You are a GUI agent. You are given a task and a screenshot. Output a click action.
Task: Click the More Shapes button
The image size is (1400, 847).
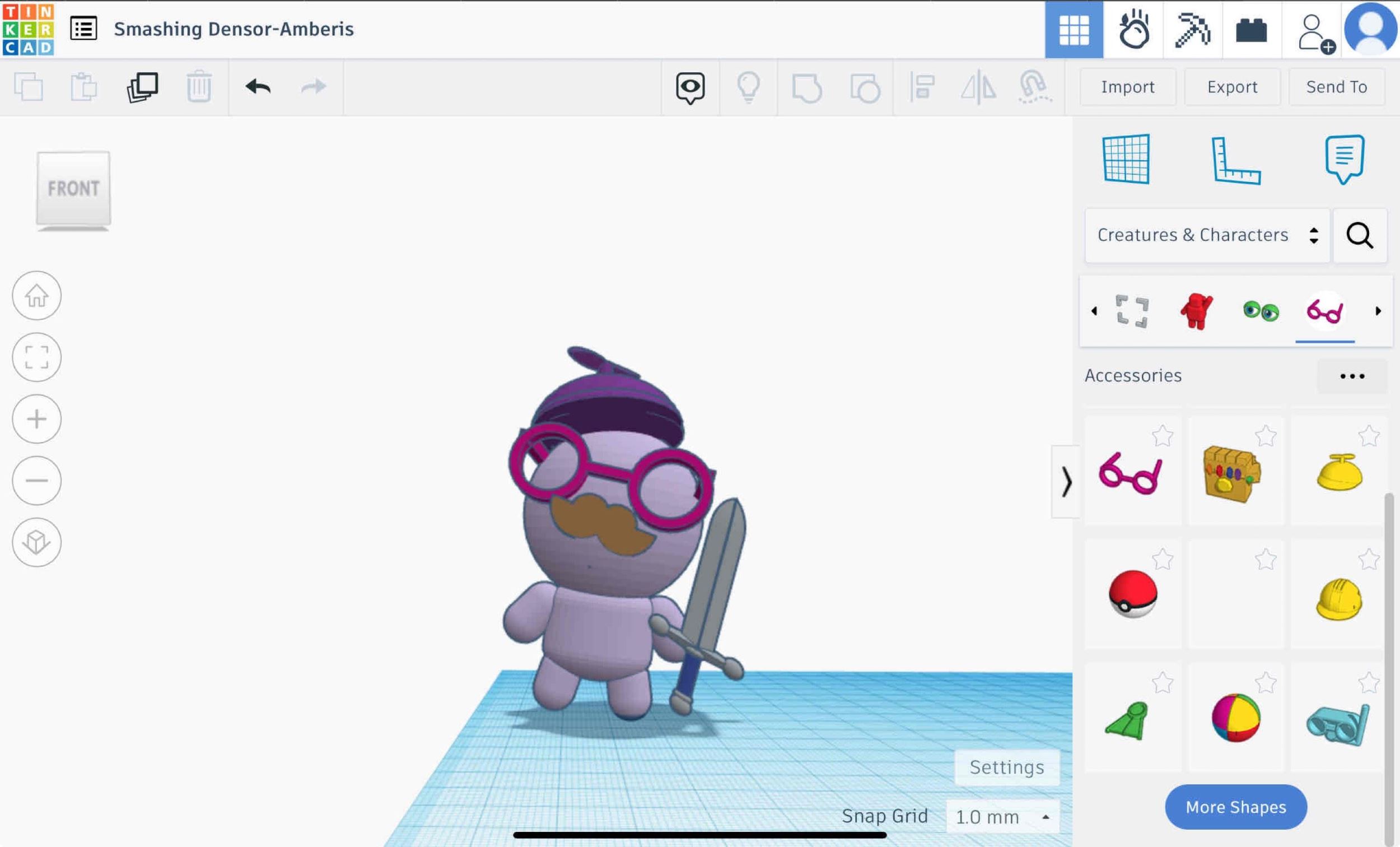coord(1236,807)
